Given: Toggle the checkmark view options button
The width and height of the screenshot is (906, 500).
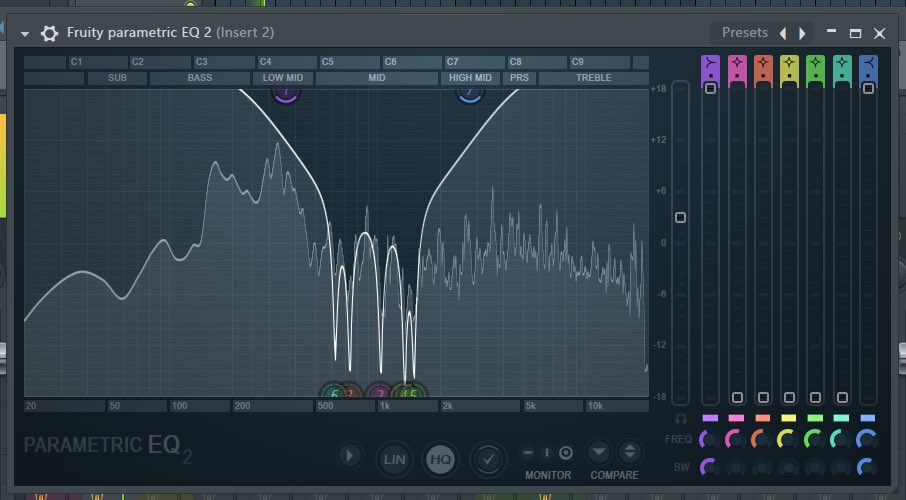Looking at the screenshot, I should (x=488, y=460).
